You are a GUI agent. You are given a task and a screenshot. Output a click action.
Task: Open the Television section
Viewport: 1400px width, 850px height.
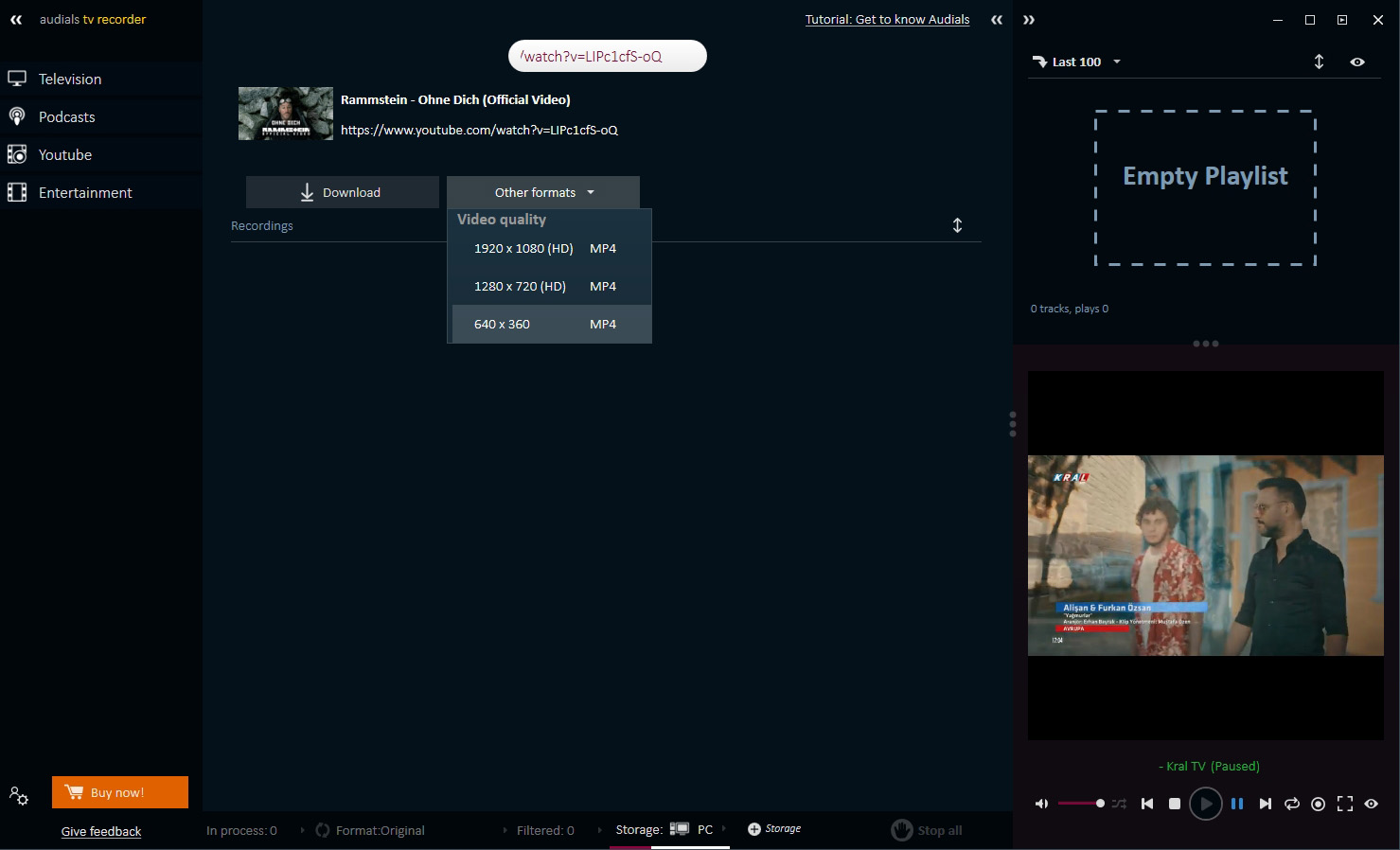(x=101, y=79)
